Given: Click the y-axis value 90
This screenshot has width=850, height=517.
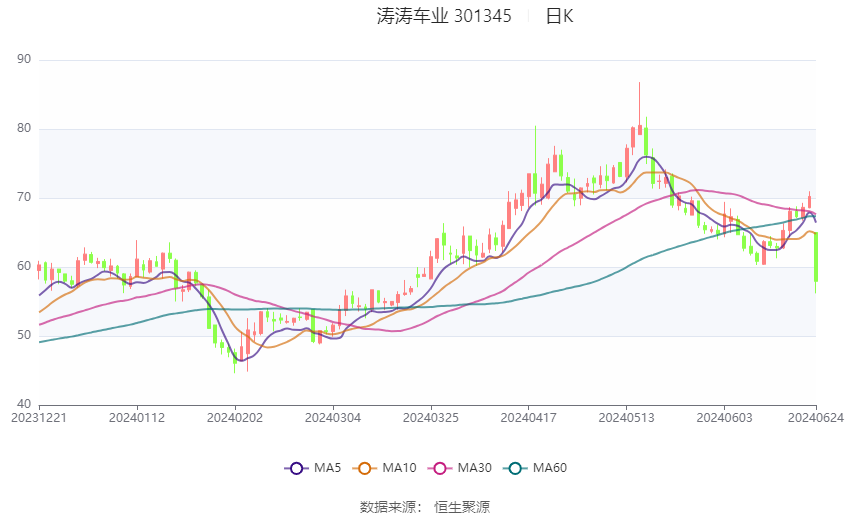Looking at the screenshot, I should [24, 59].
